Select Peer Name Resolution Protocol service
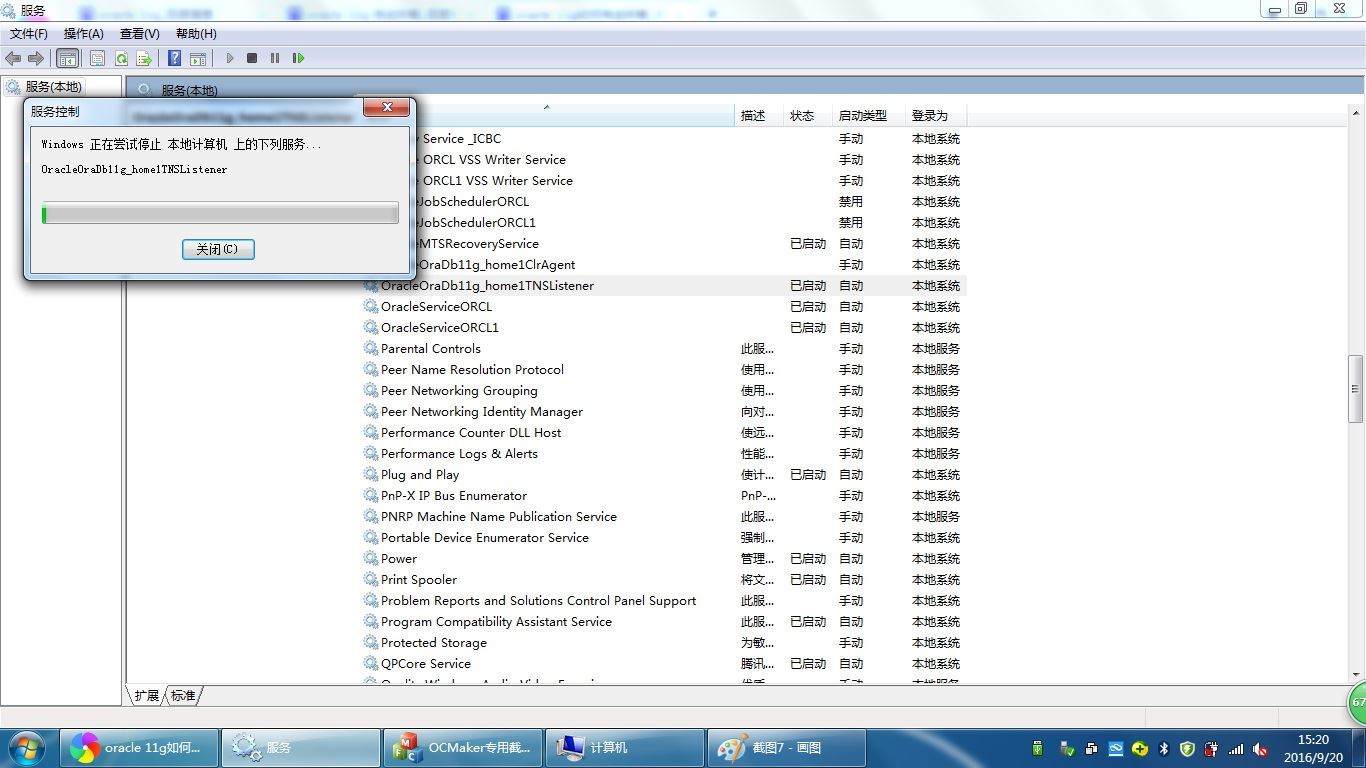The height and width of the screenshot is (768, 1366). pyautogui.click(x=472, y=370)
